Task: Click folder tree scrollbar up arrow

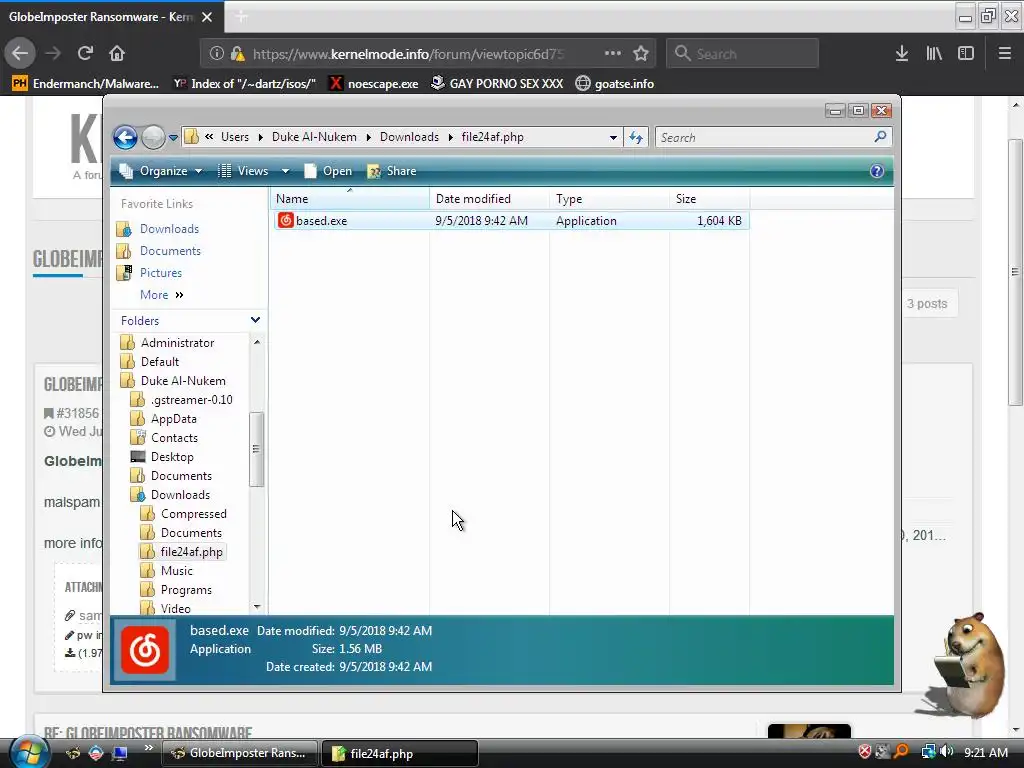Action: (257, 342)
